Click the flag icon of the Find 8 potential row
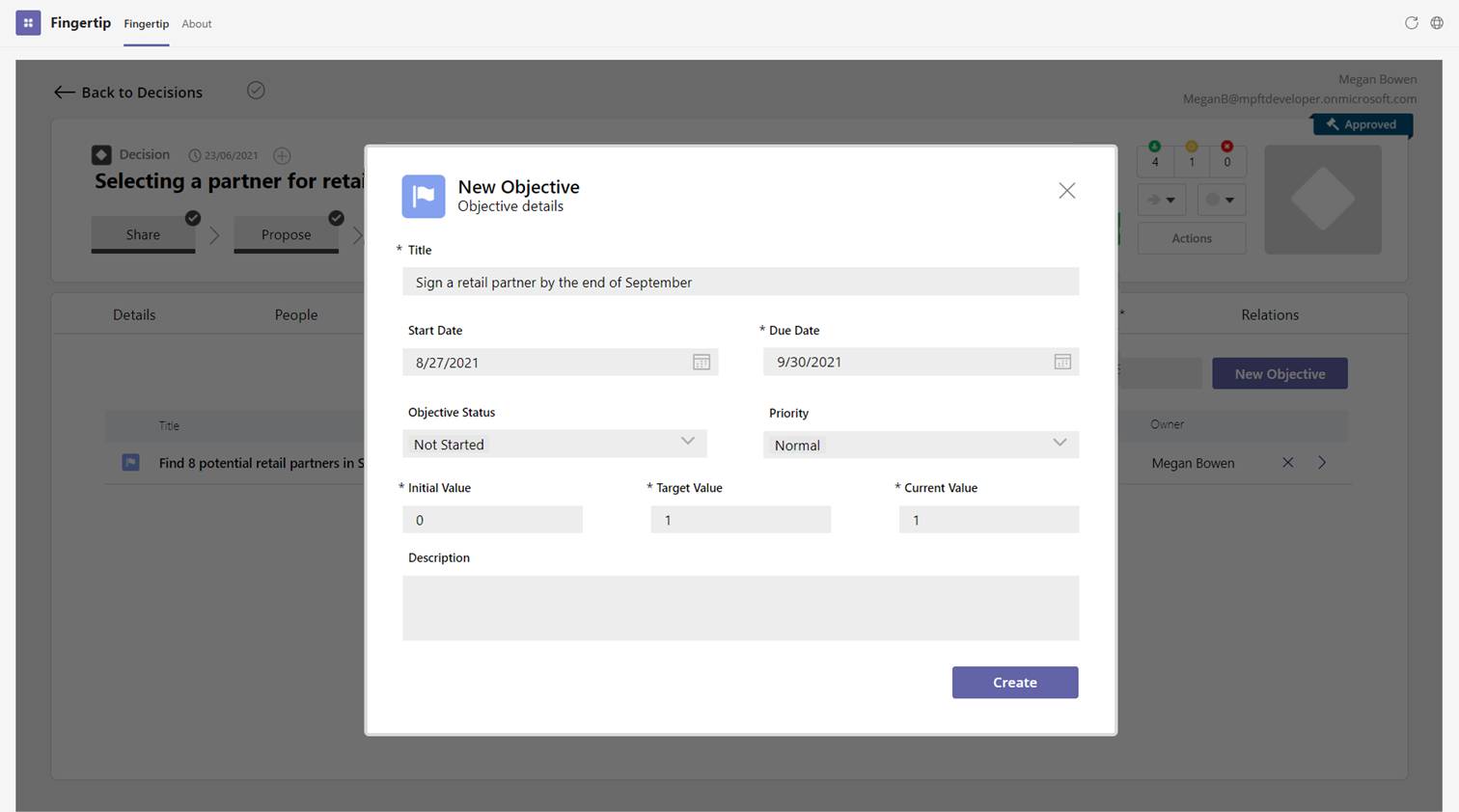Screen dimensions: 1459x812 (130, 463)
